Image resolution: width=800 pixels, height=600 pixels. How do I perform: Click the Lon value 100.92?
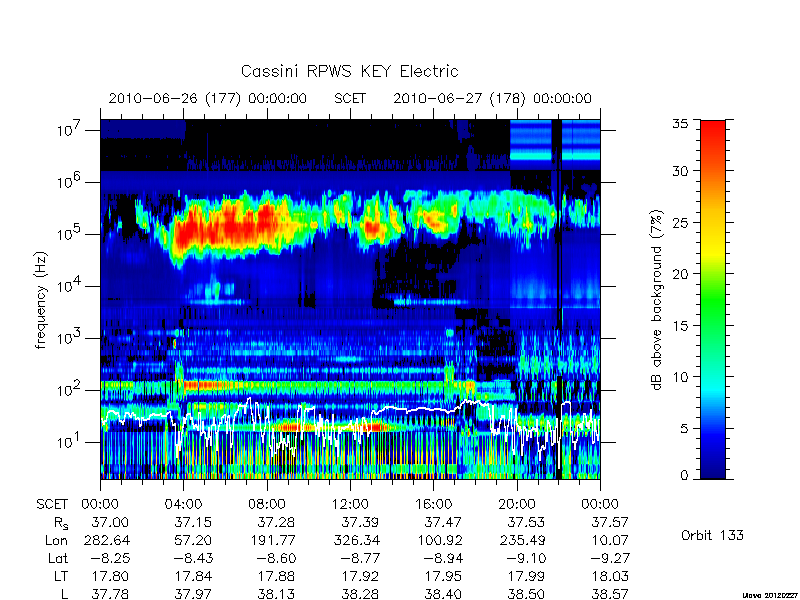[x=439, y=540]
